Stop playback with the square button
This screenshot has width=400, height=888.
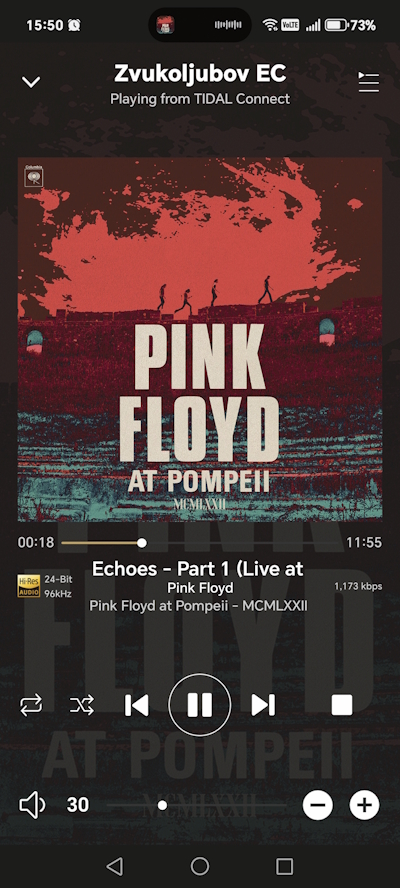point(342,705)
